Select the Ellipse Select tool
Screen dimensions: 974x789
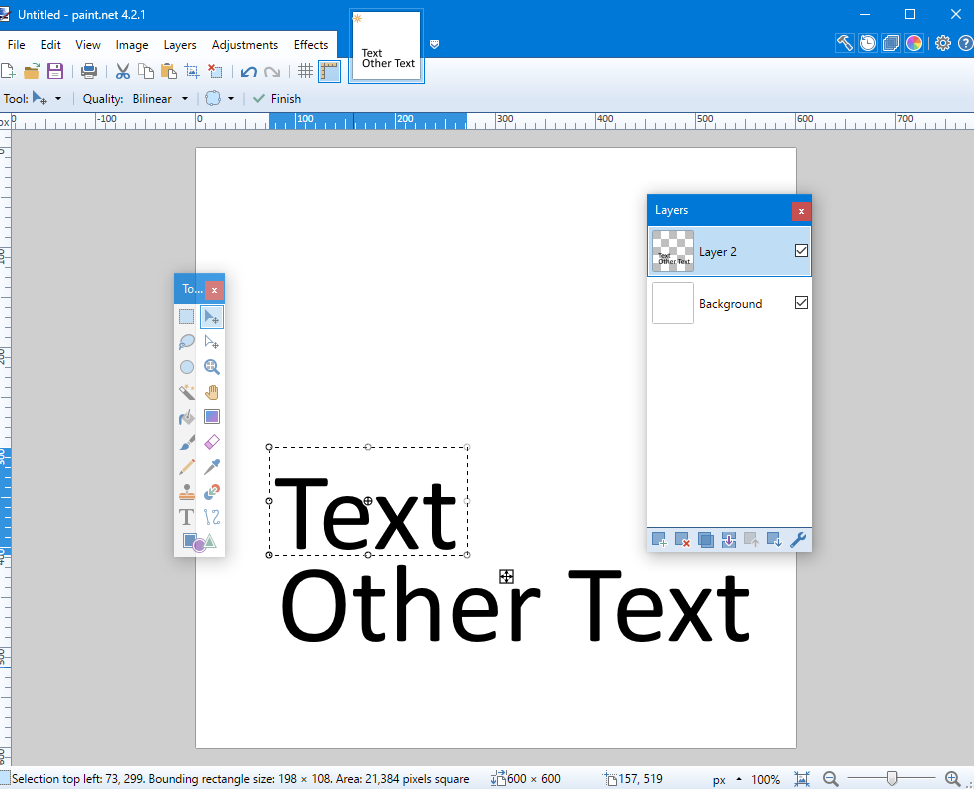point(186,367)
